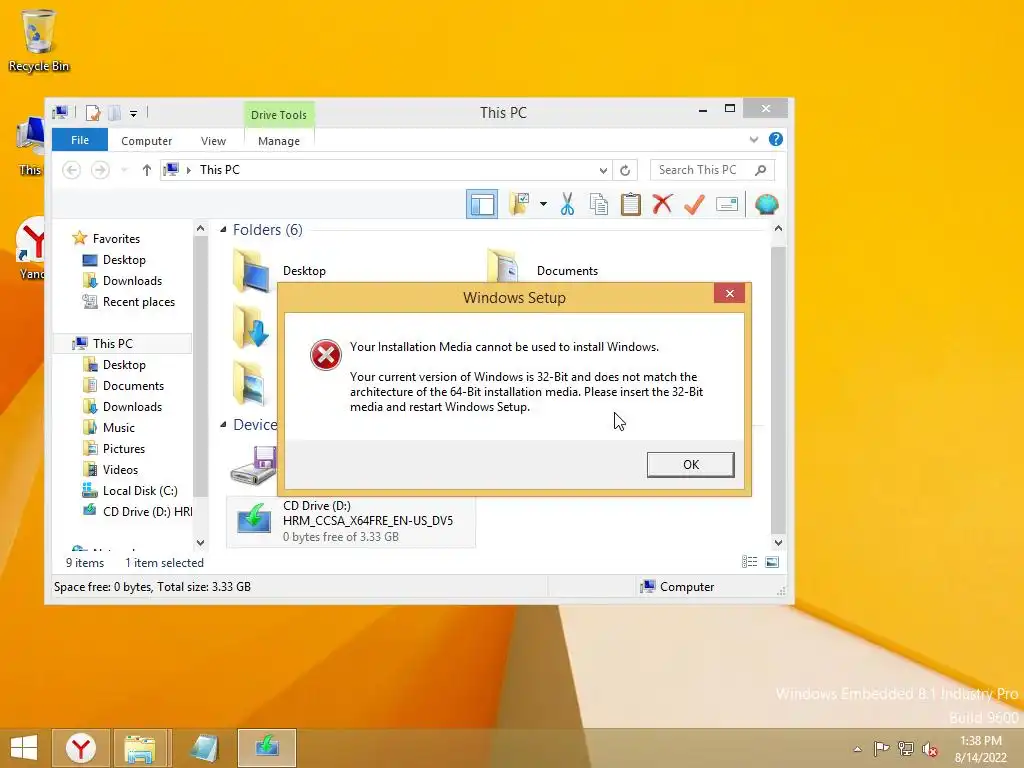
Task: Switch to details view icon
Action: [749, 562]
